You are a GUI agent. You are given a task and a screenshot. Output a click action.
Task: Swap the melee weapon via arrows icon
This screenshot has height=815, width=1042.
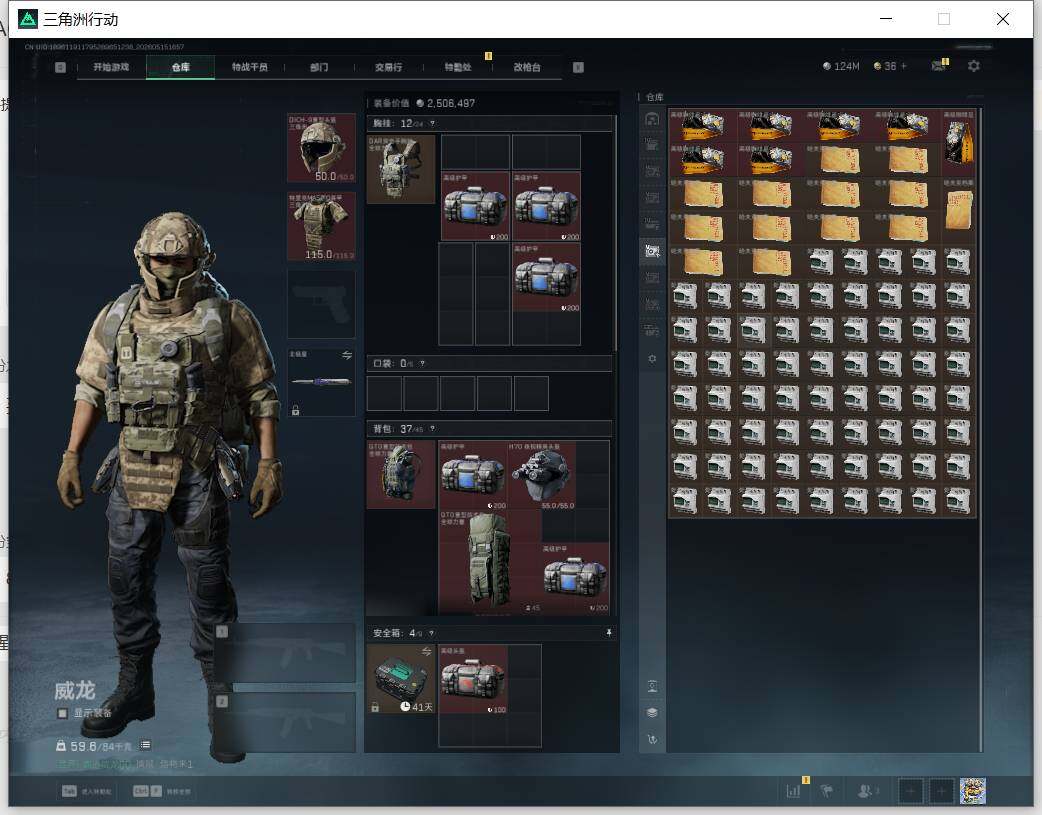pos(346,355)
